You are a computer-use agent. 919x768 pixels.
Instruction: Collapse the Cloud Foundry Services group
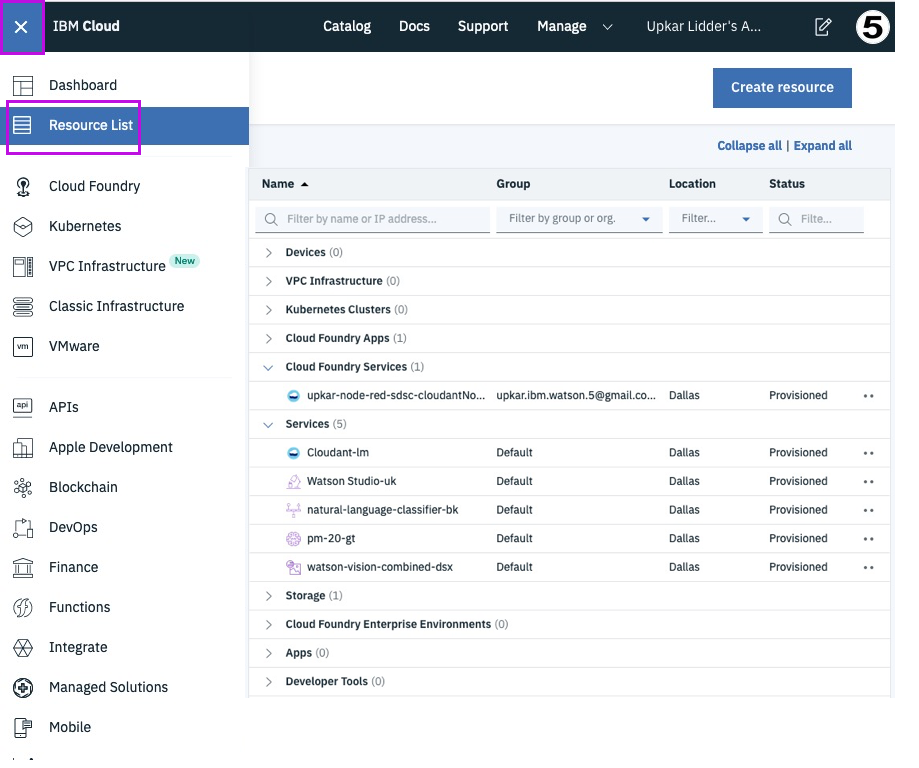point(268,368)
